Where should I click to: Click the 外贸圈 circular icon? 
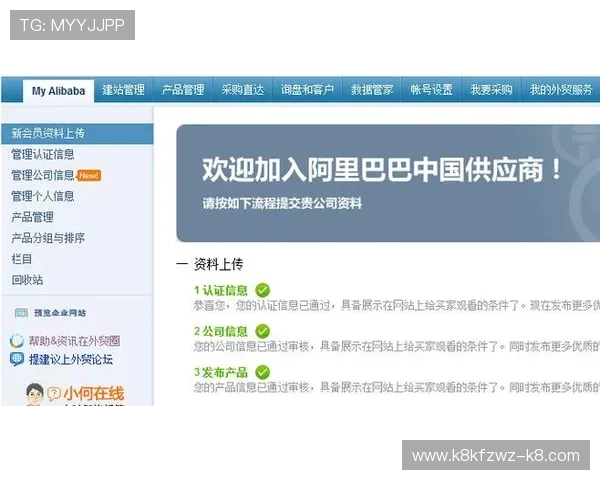click(x=17, y=341)
